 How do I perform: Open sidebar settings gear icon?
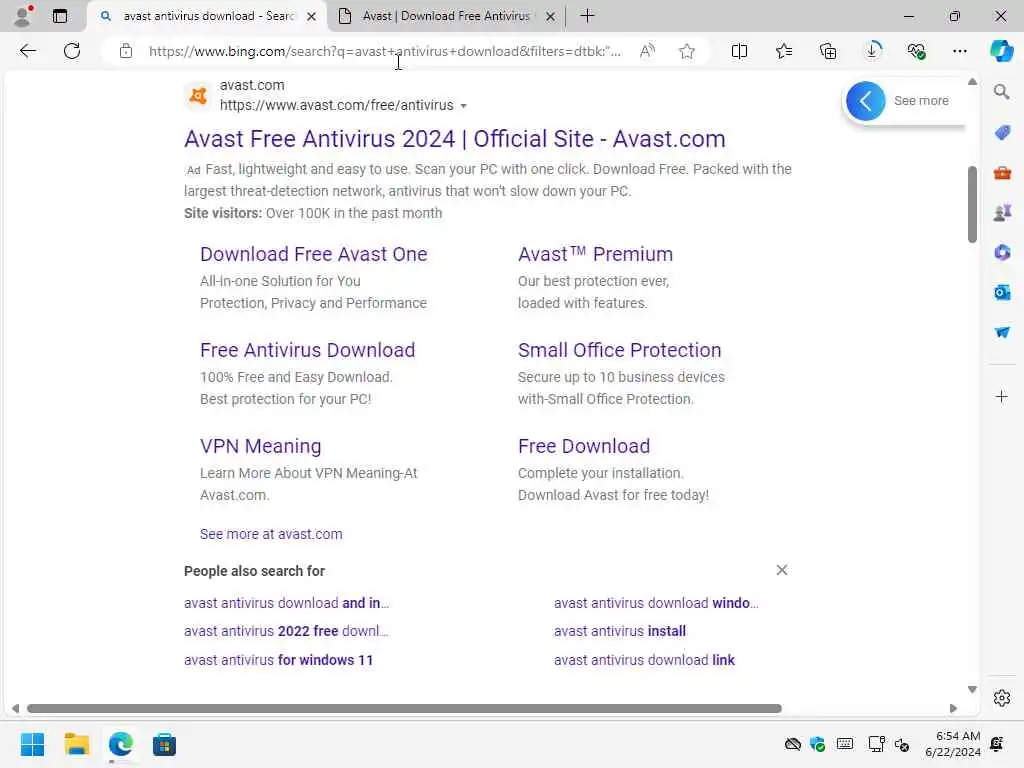click(x=1002, y=698)
